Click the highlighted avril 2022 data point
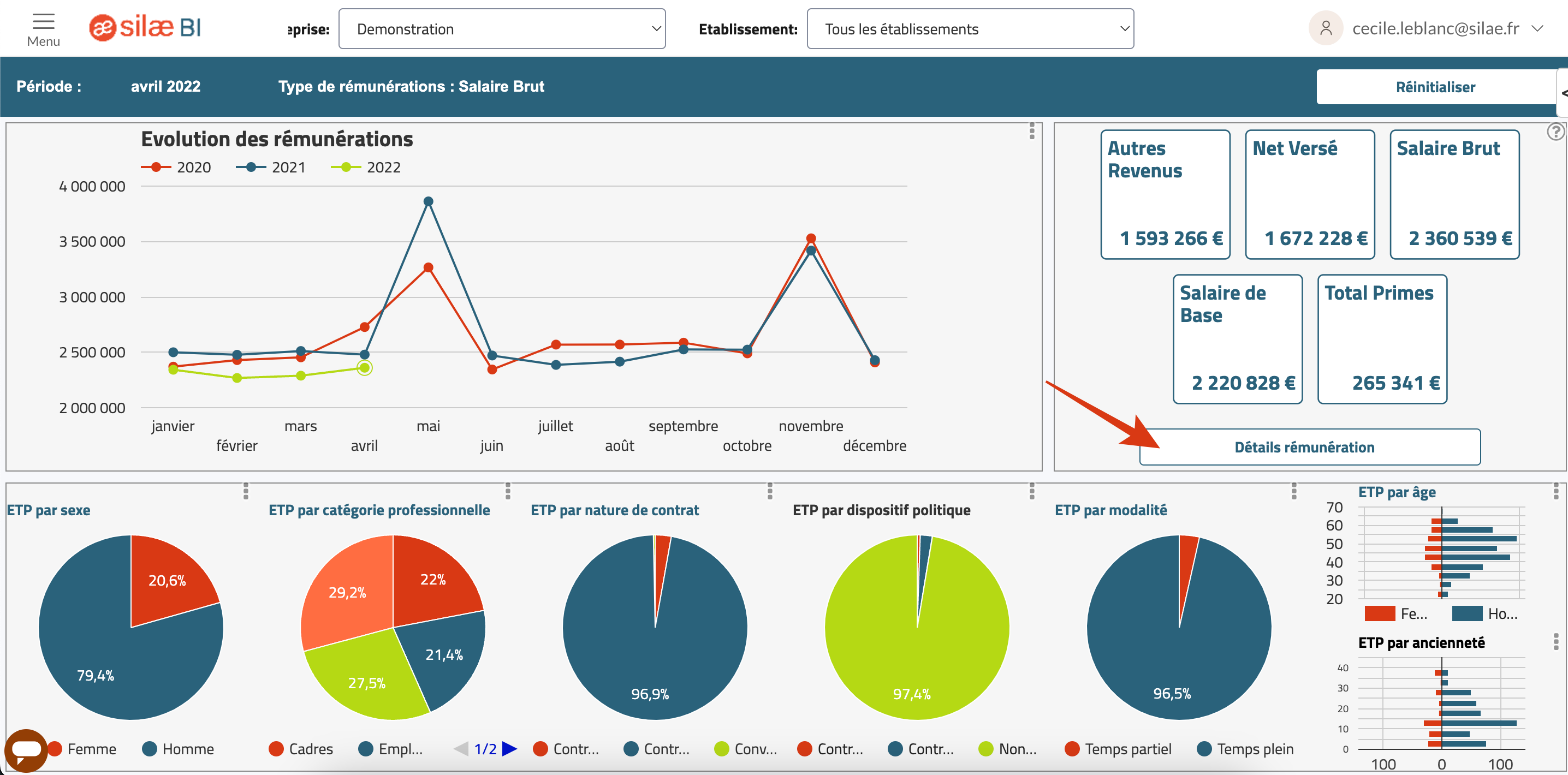This screenshot has width=1568, height=775. (365, 367)
